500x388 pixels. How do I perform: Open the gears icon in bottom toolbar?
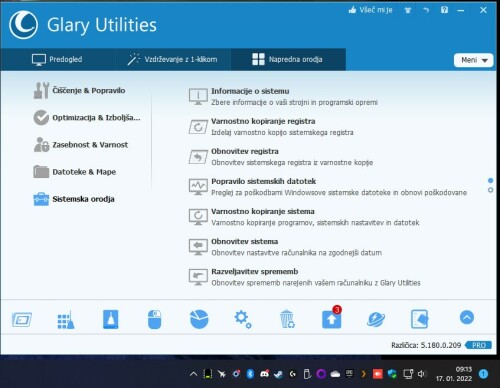click(x=243, y=319)
